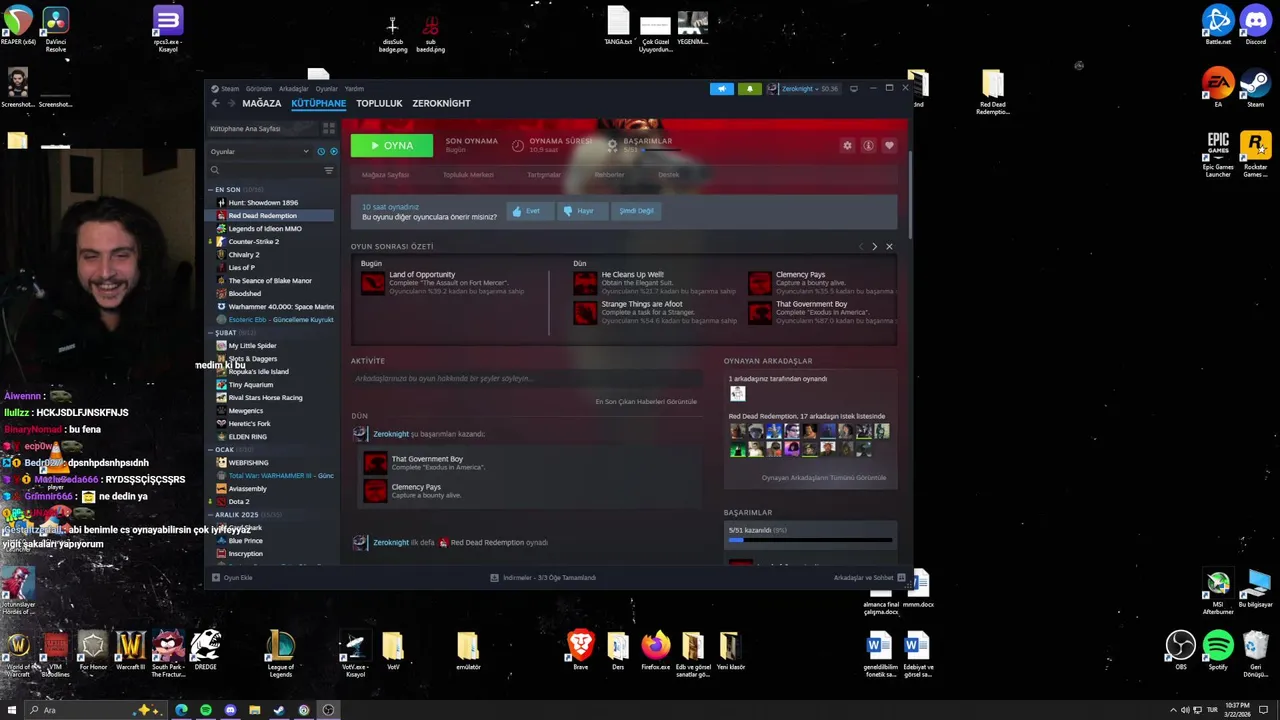The image size is (1280, 720).
Task: Open the Yardım menu
Action: tap(354, 88)
